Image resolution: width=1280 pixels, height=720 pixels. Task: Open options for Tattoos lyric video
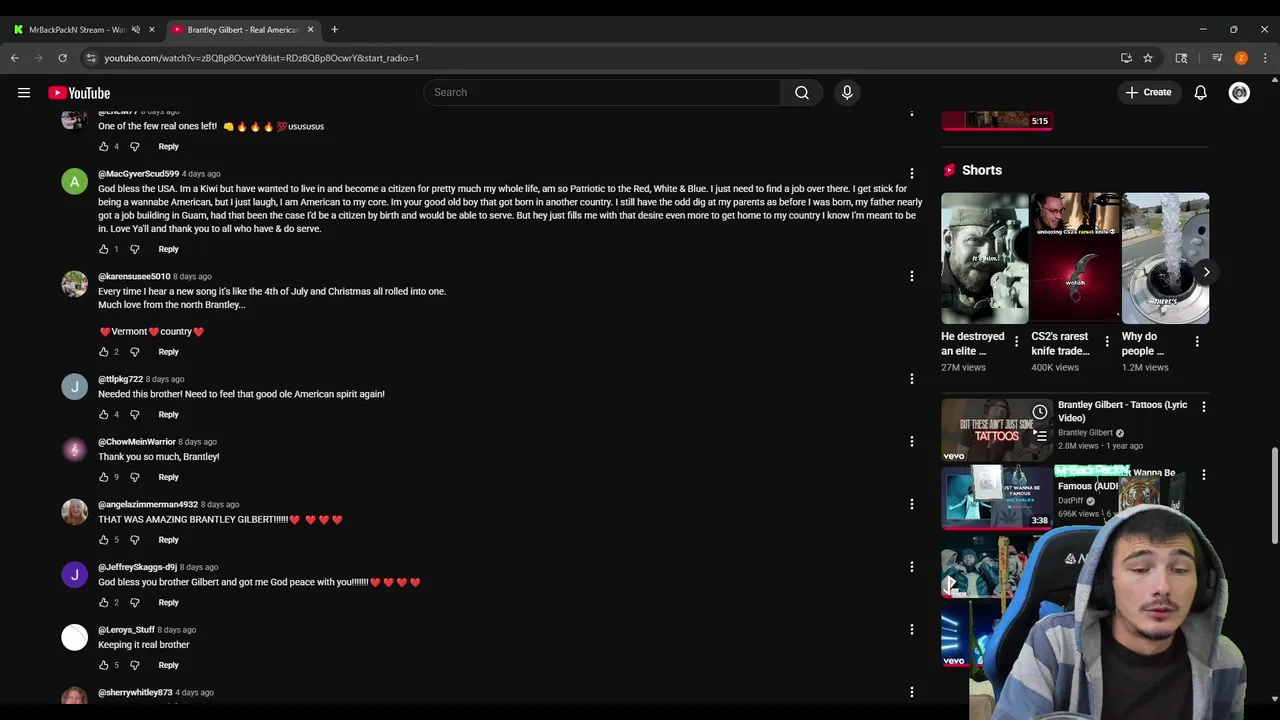[1203, 407]
